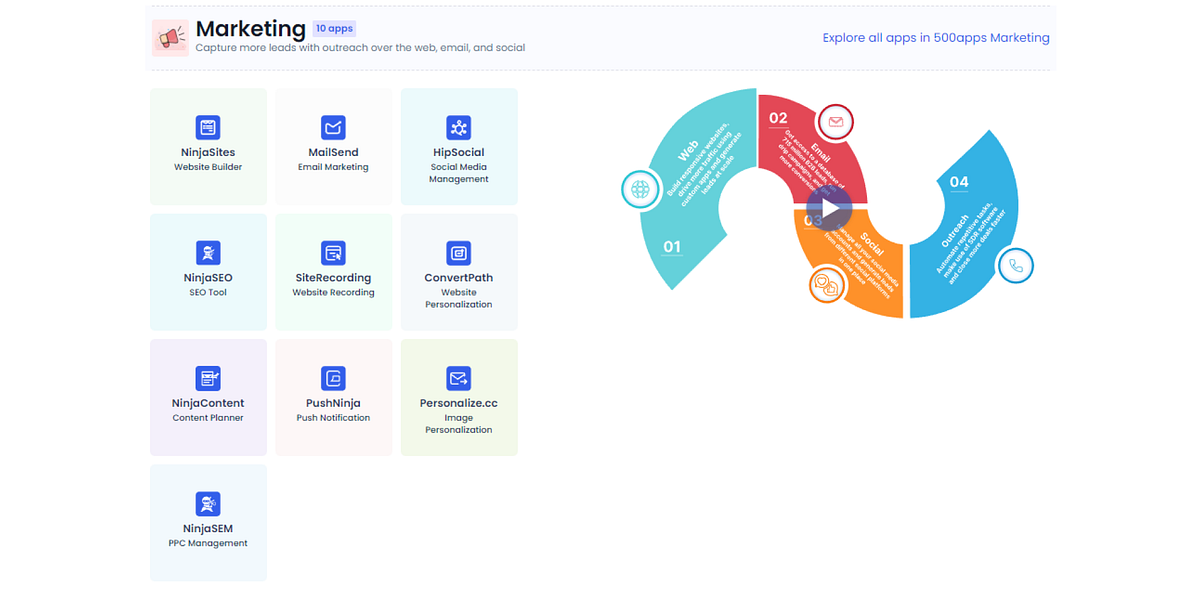1200x600 pixels.
Task: Open the ConvertPath personalization icon
Action: pyautogui.click(x=458, y=253)
